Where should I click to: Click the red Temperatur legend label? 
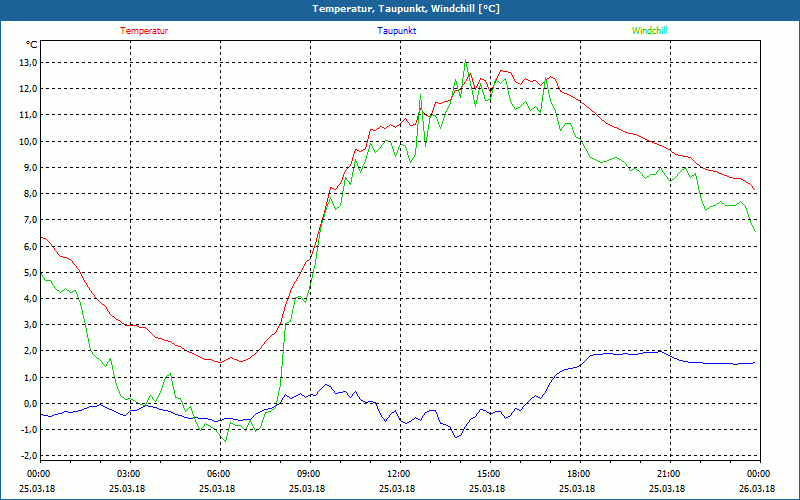(144, 31)
